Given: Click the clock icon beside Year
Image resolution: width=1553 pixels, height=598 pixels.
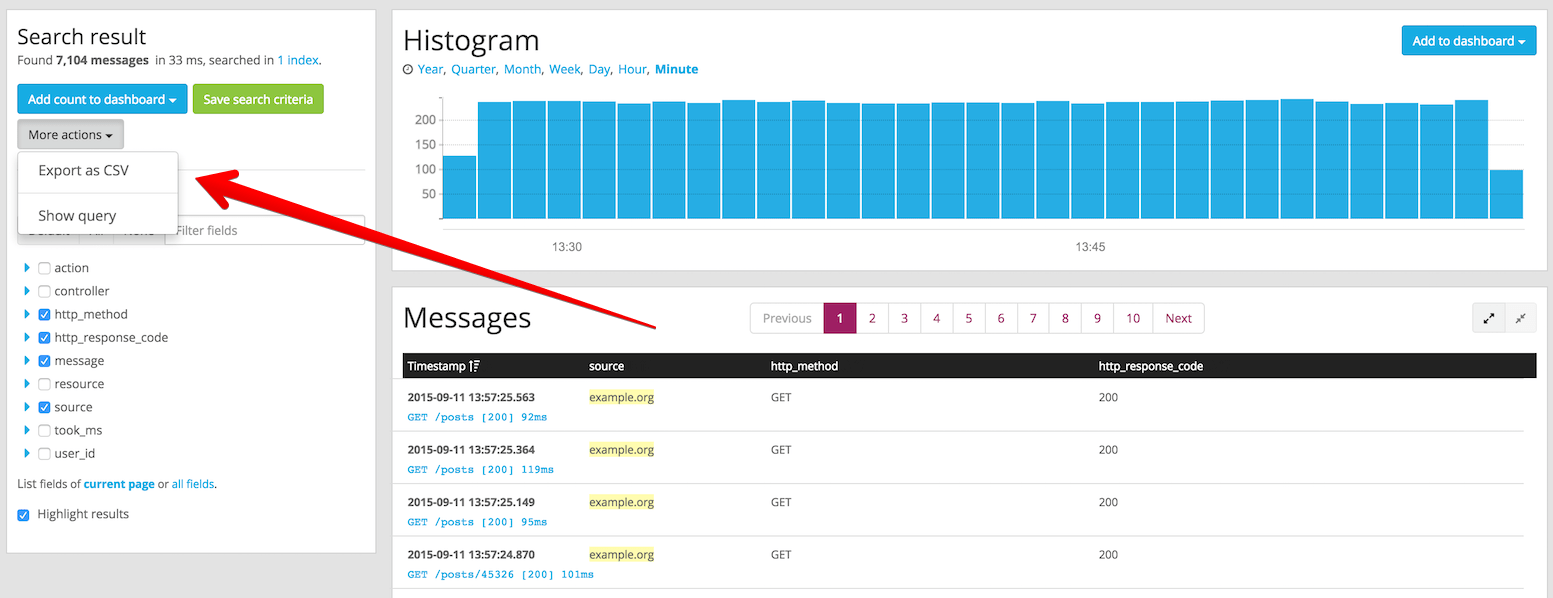Looking at the screenshot, I should [x=408, y=70].
